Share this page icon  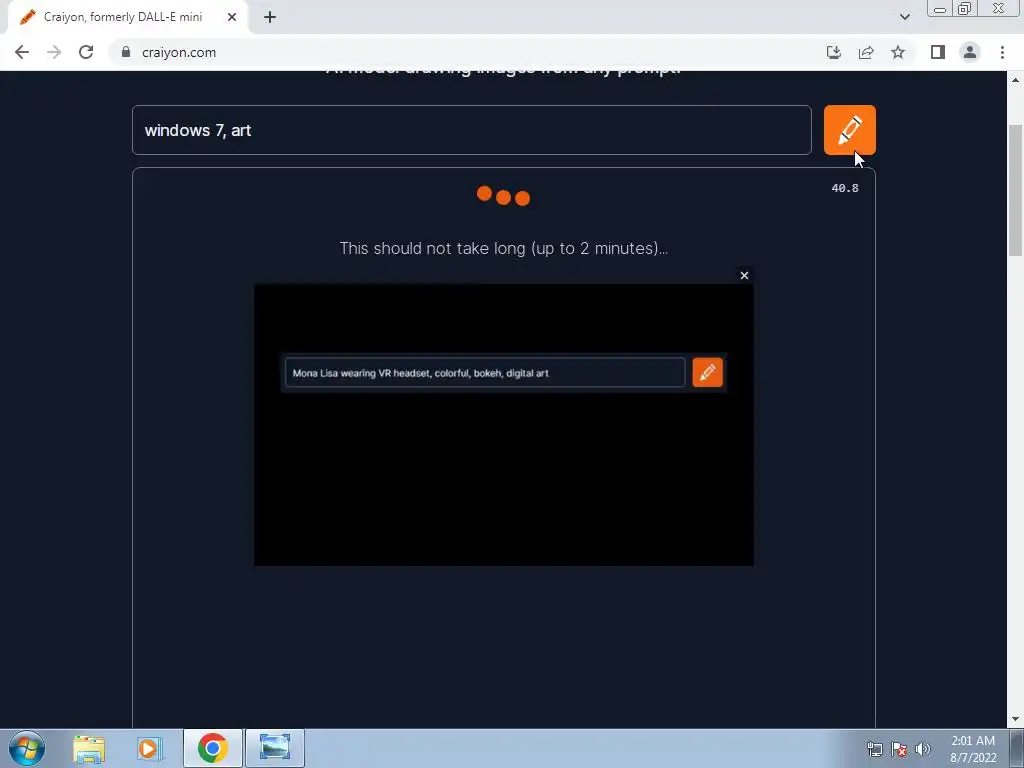(866, 52)
